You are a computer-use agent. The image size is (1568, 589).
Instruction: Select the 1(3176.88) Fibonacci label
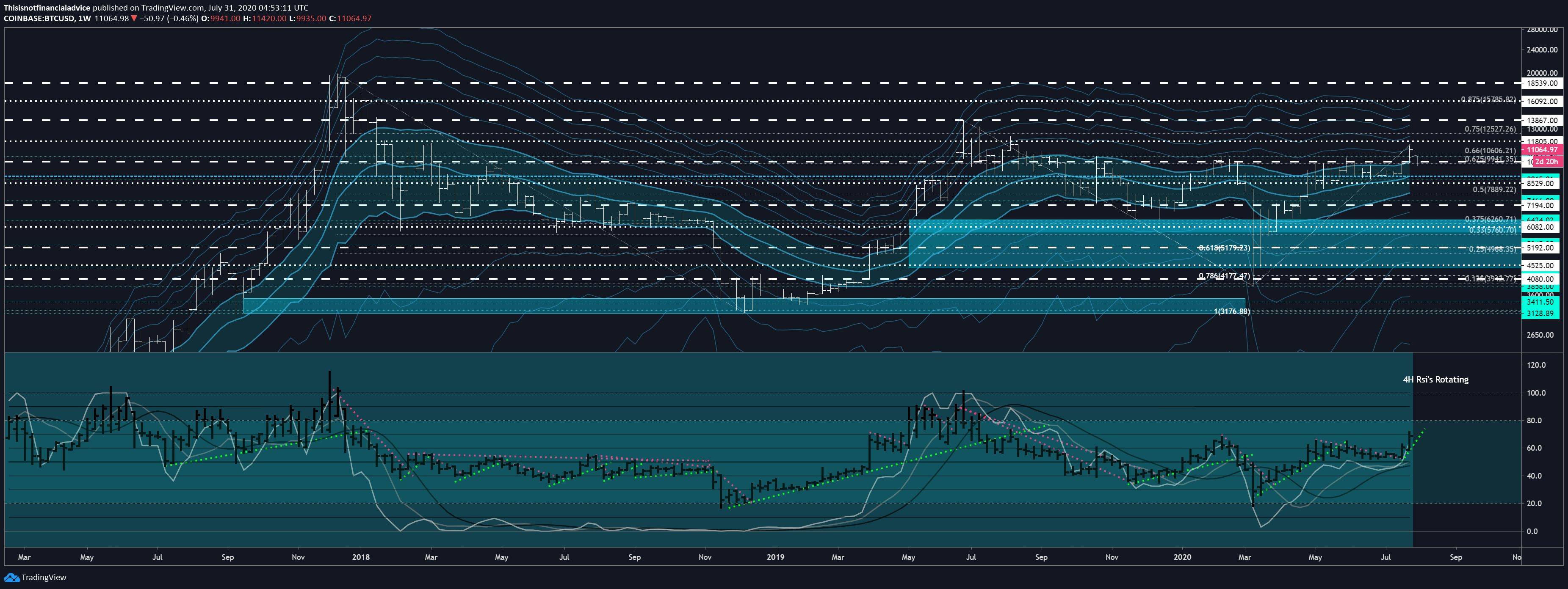tap(1231, 311)
